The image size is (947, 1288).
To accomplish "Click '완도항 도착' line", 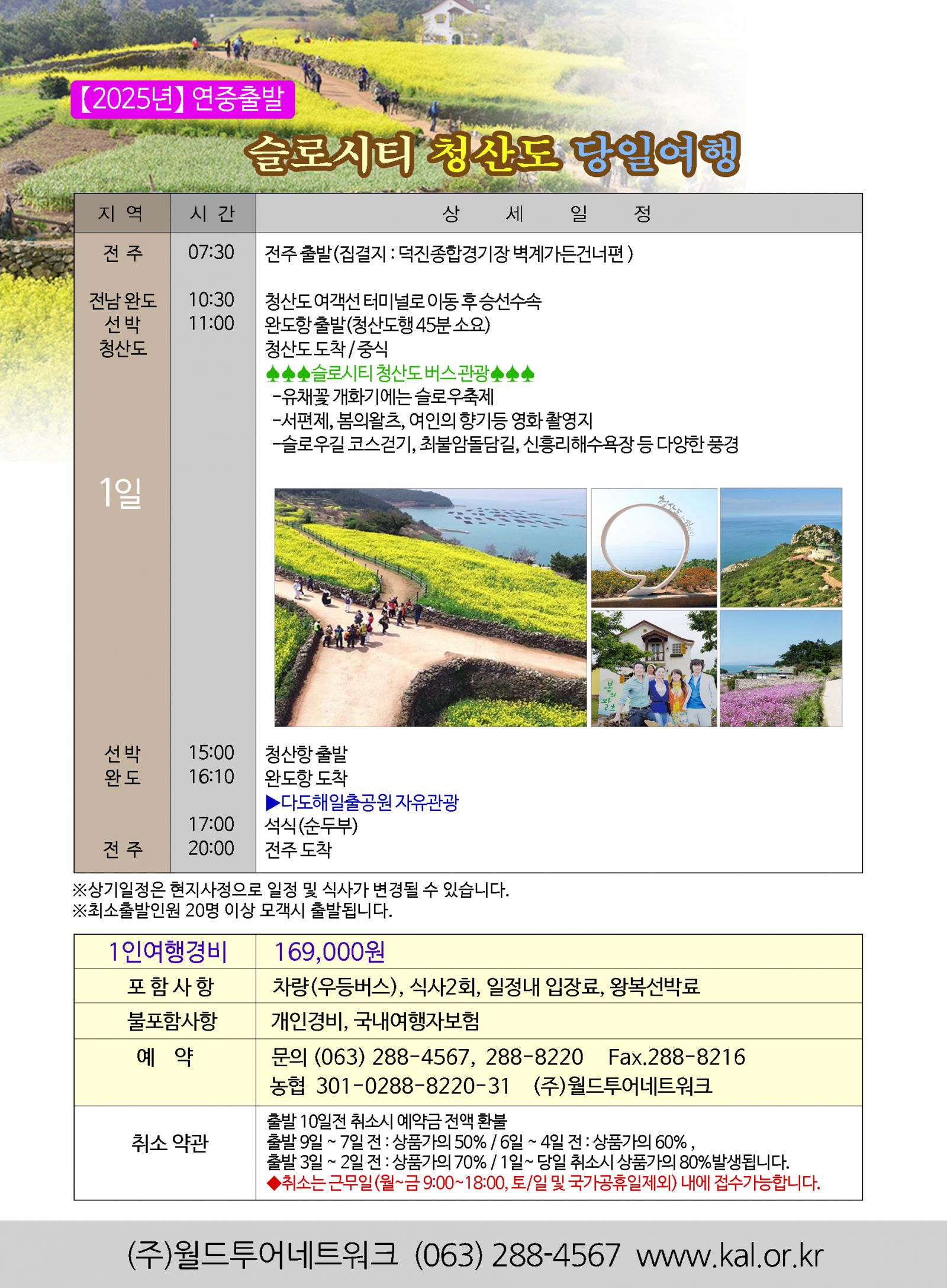I will [306, 778].
